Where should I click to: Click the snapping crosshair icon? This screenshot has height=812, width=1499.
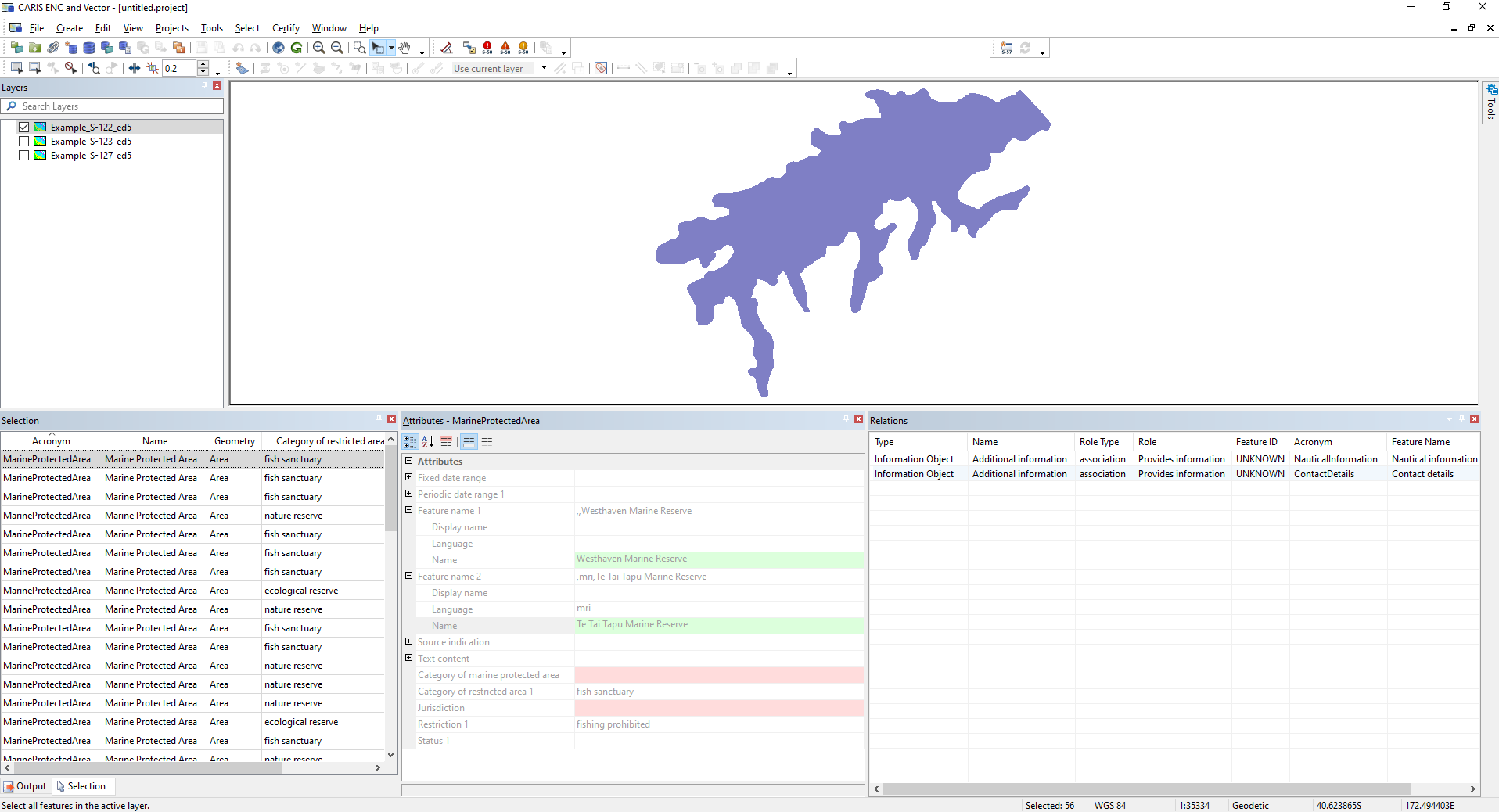coord(153,68)
